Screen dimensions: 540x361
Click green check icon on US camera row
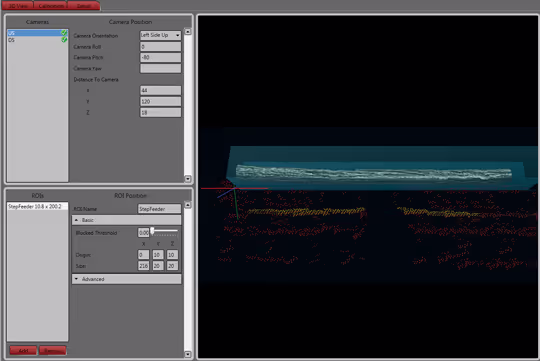64,33
